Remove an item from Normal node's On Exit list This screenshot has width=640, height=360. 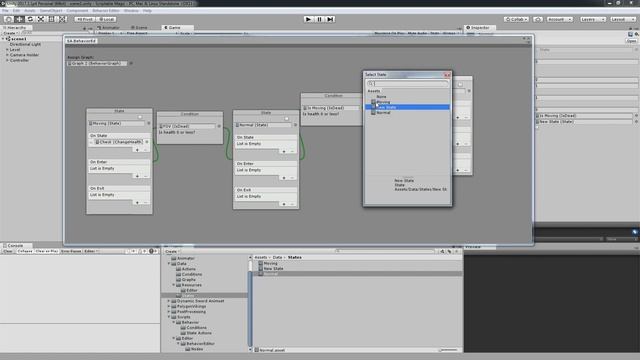click(292, 204)
